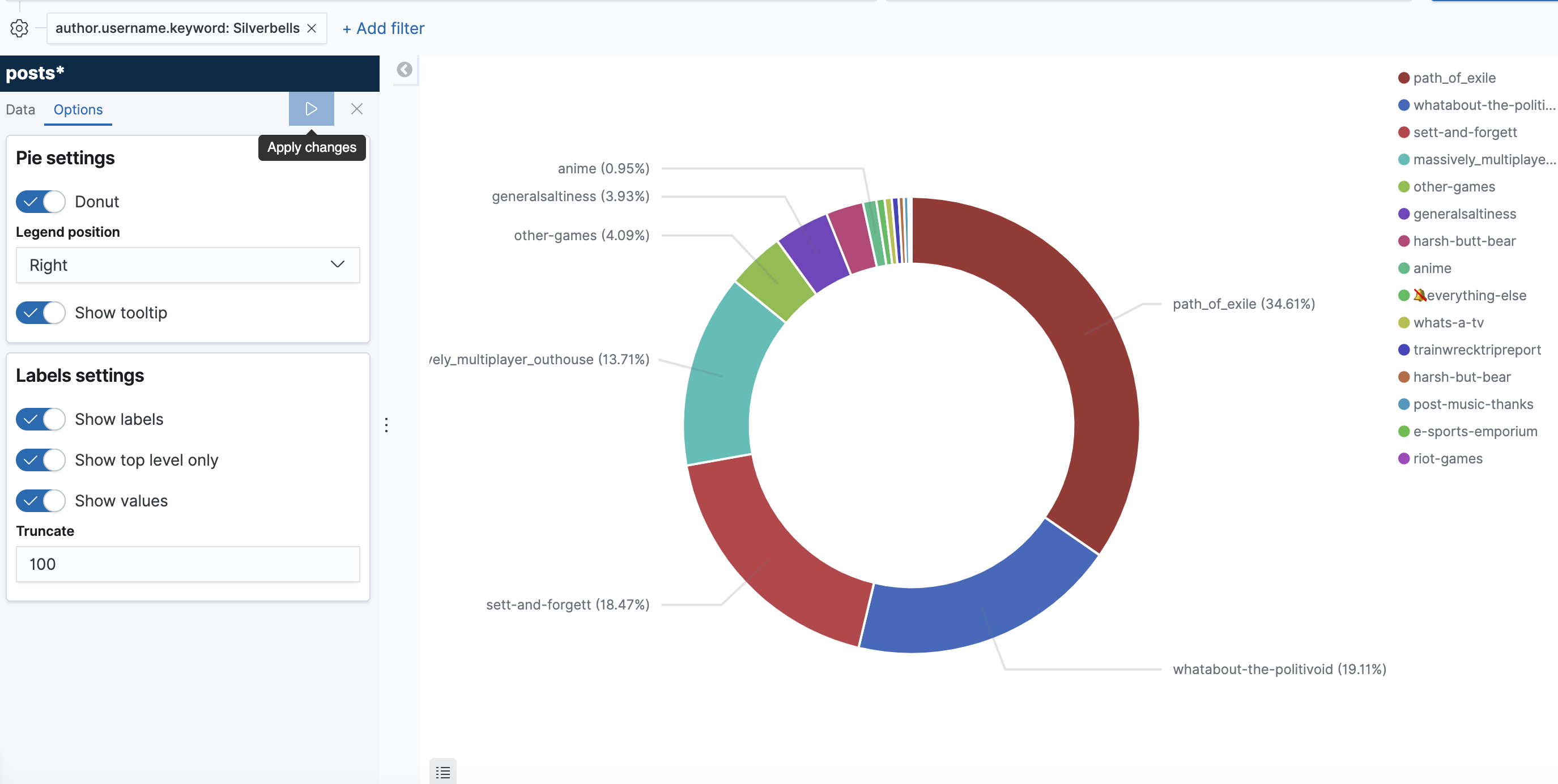Select the Options tab
Image resolution: width=1558 pixels, height=784 pixels.
coord(78,109)
